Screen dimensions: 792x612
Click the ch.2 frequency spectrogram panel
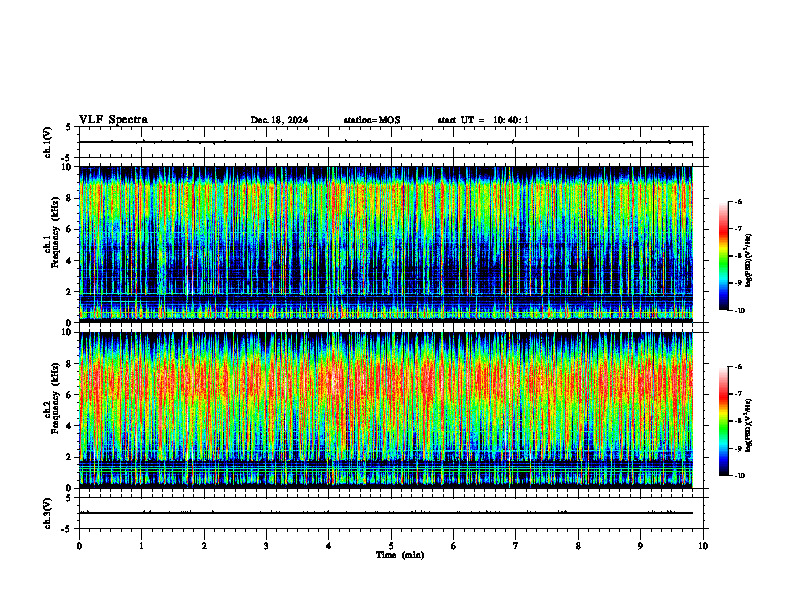coord(386,410)
